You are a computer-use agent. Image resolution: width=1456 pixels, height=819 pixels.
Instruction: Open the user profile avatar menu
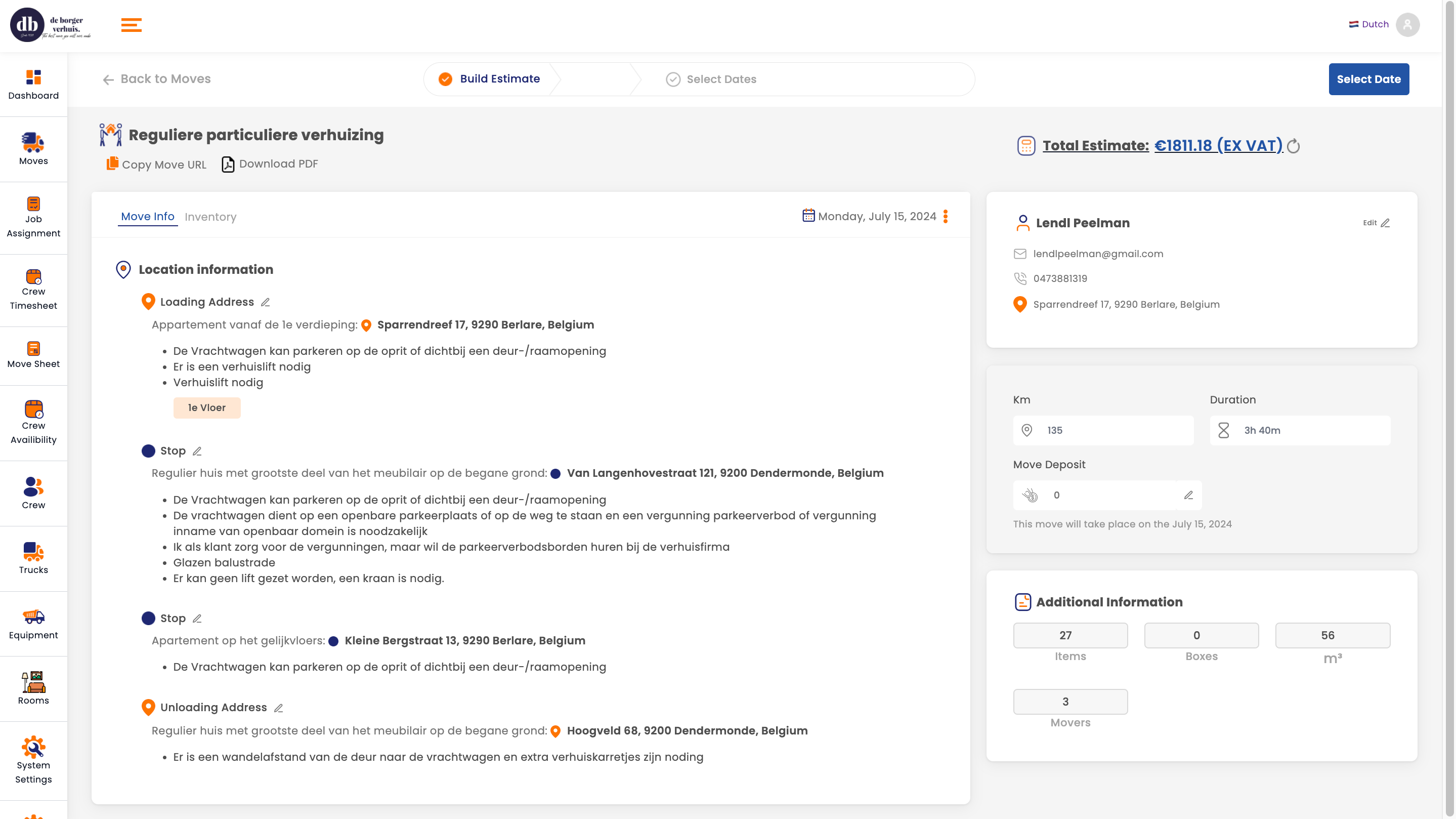pos(1407,25)
